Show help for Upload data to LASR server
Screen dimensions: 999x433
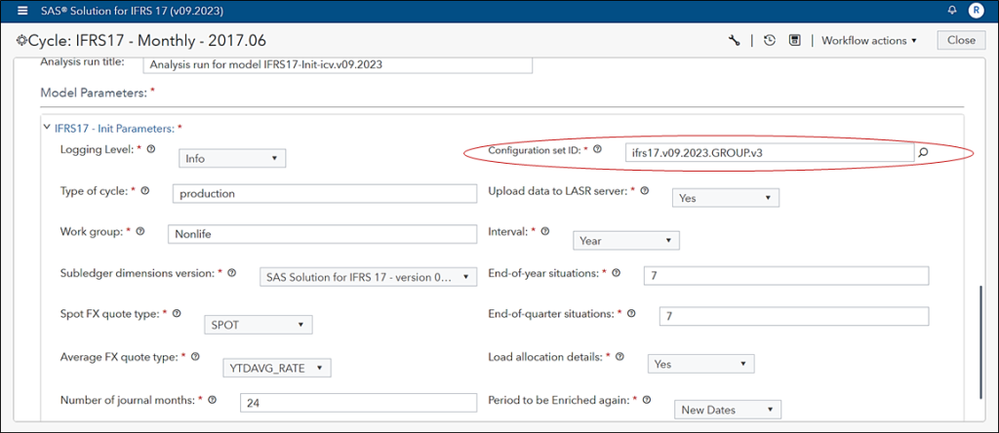[x=644, y=190]
